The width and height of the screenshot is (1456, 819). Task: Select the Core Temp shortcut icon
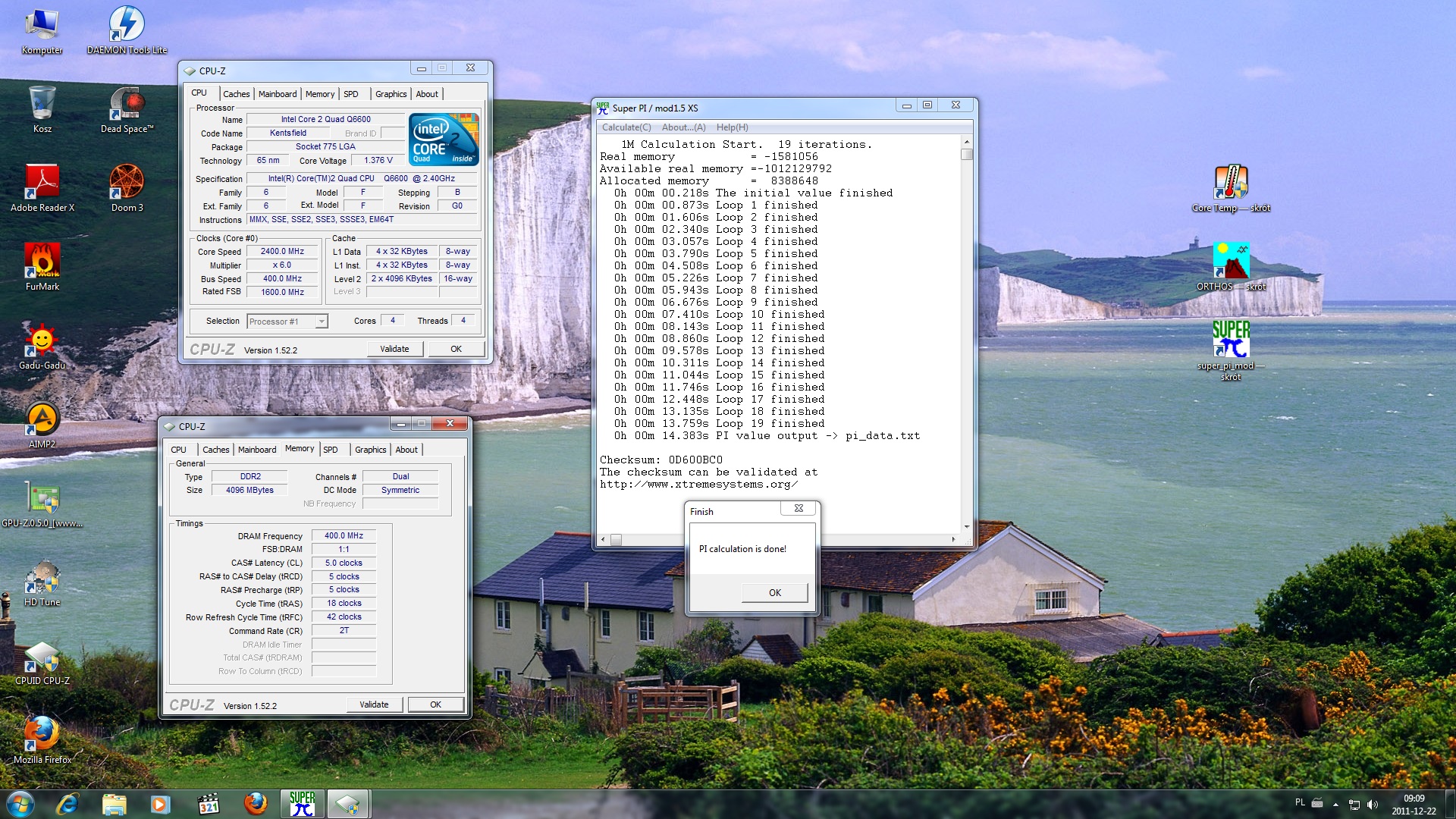[x=1231, y=188]
